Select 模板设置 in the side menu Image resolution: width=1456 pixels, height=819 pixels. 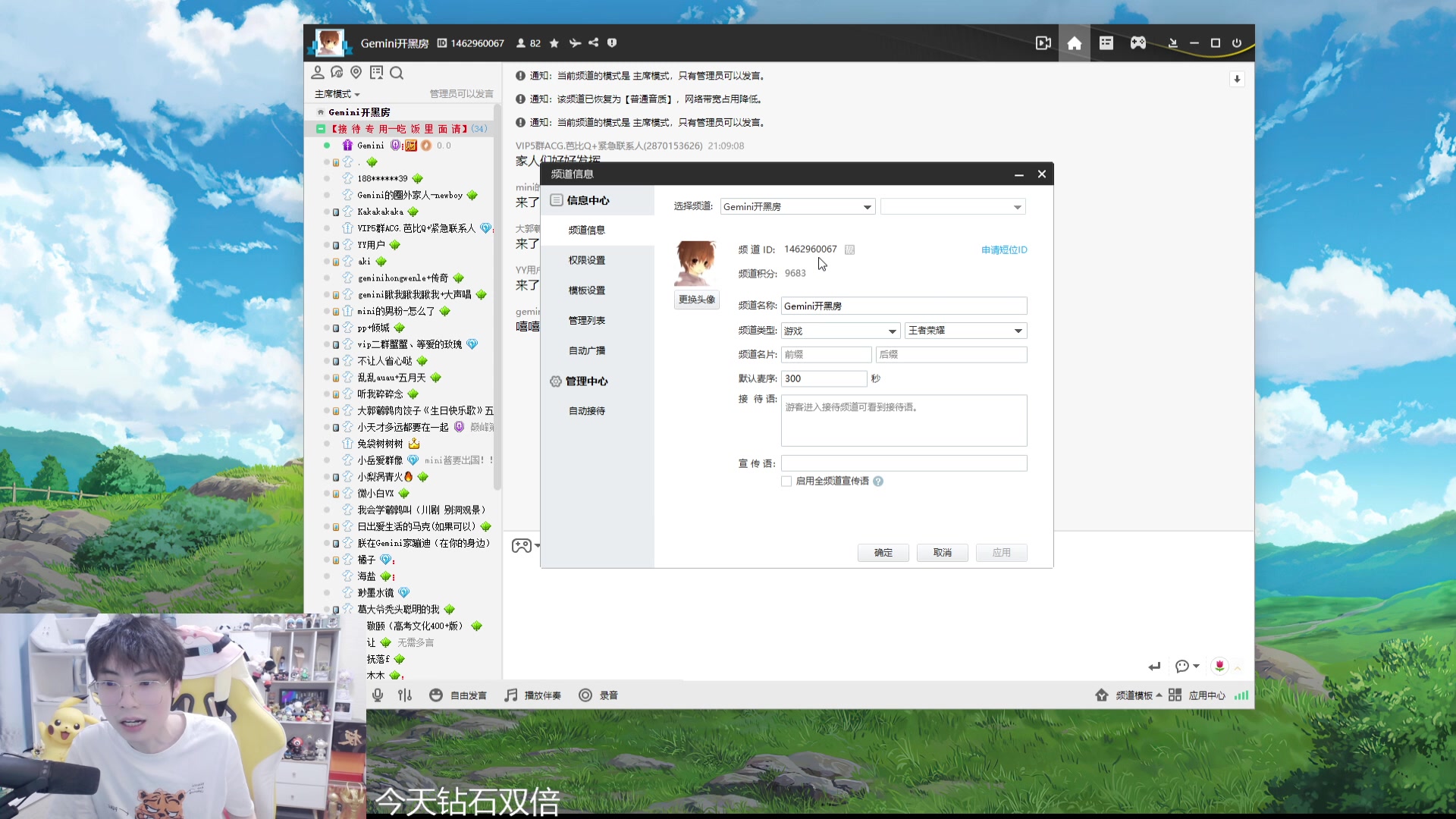587,290
